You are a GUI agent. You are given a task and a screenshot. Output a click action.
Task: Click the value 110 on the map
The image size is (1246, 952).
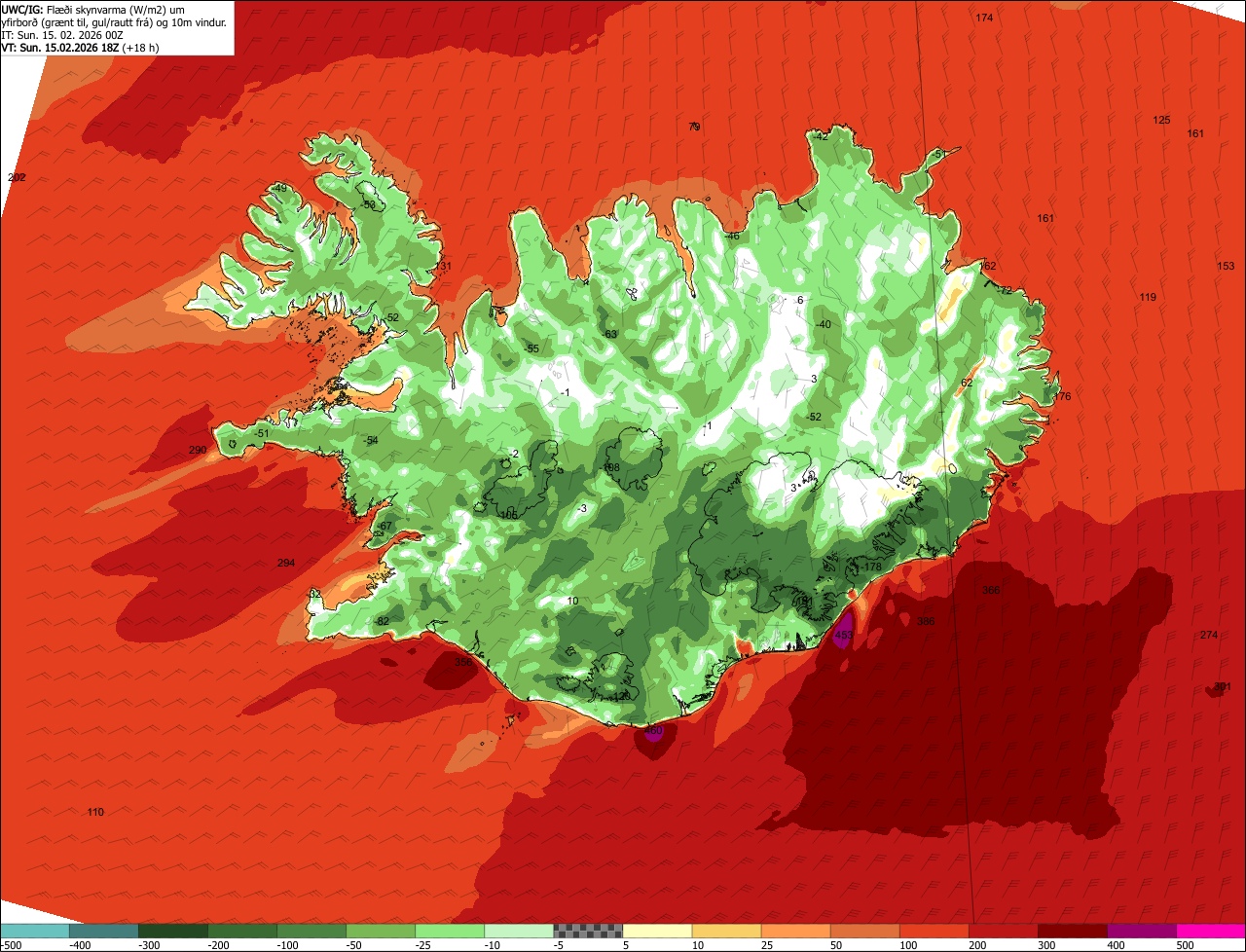[x=95, y=812]
